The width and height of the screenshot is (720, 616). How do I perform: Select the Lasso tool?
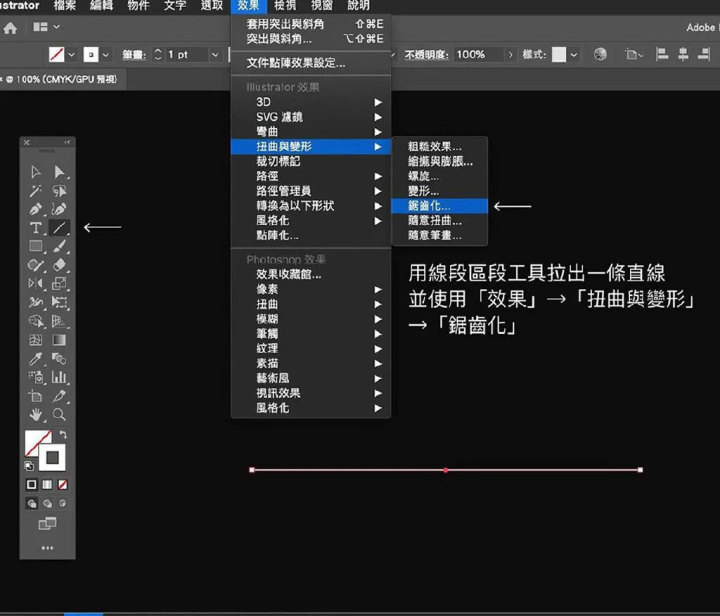point(59,190)
